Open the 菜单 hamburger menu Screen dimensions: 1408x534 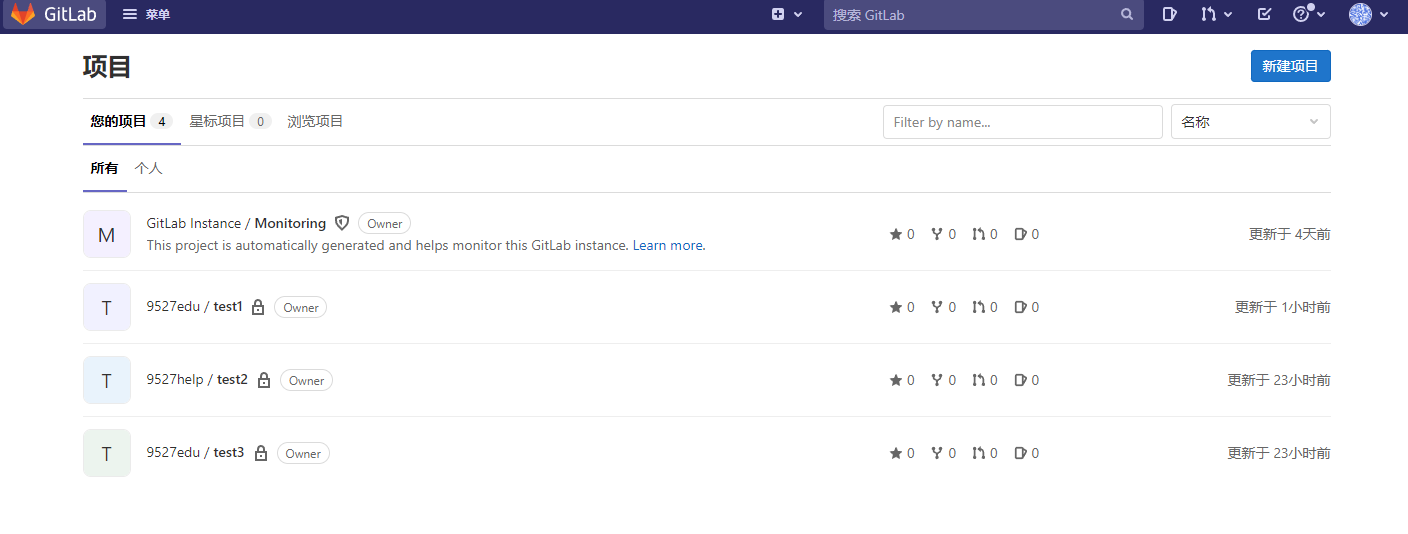(x=146, y=14)
